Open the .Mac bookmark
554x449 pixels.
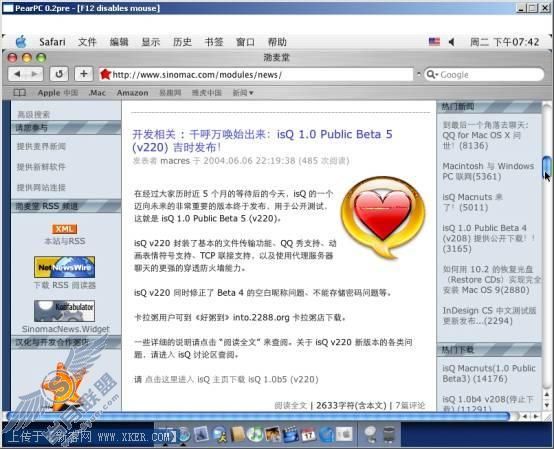[x=97, y=93]
